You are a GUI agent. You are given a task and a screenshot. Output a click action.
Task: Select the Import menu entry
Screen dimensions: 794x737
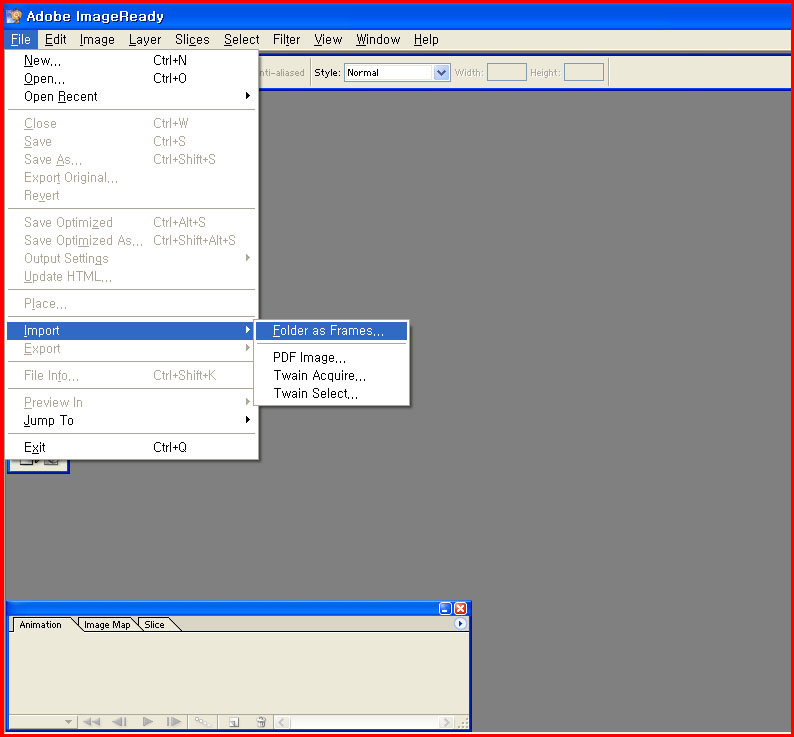tap(131, 330)
